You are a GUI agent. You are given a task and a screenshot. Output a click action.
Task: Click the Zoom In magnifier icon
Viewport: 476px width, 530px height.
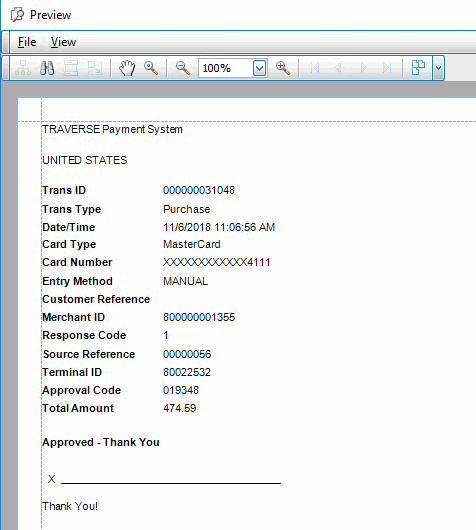pyautogui.click(x=283, y=68)
